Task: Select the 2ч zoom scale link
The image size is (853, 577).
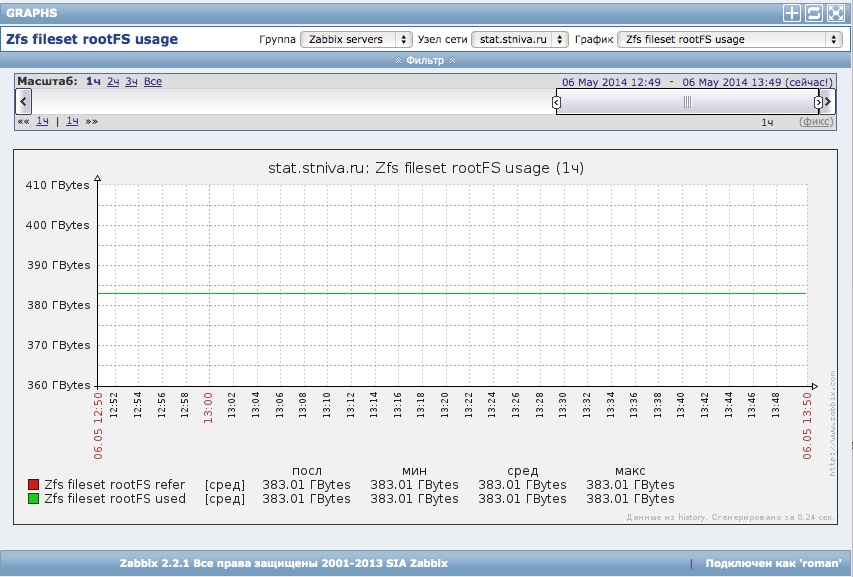Action: [x=114, y=81]
